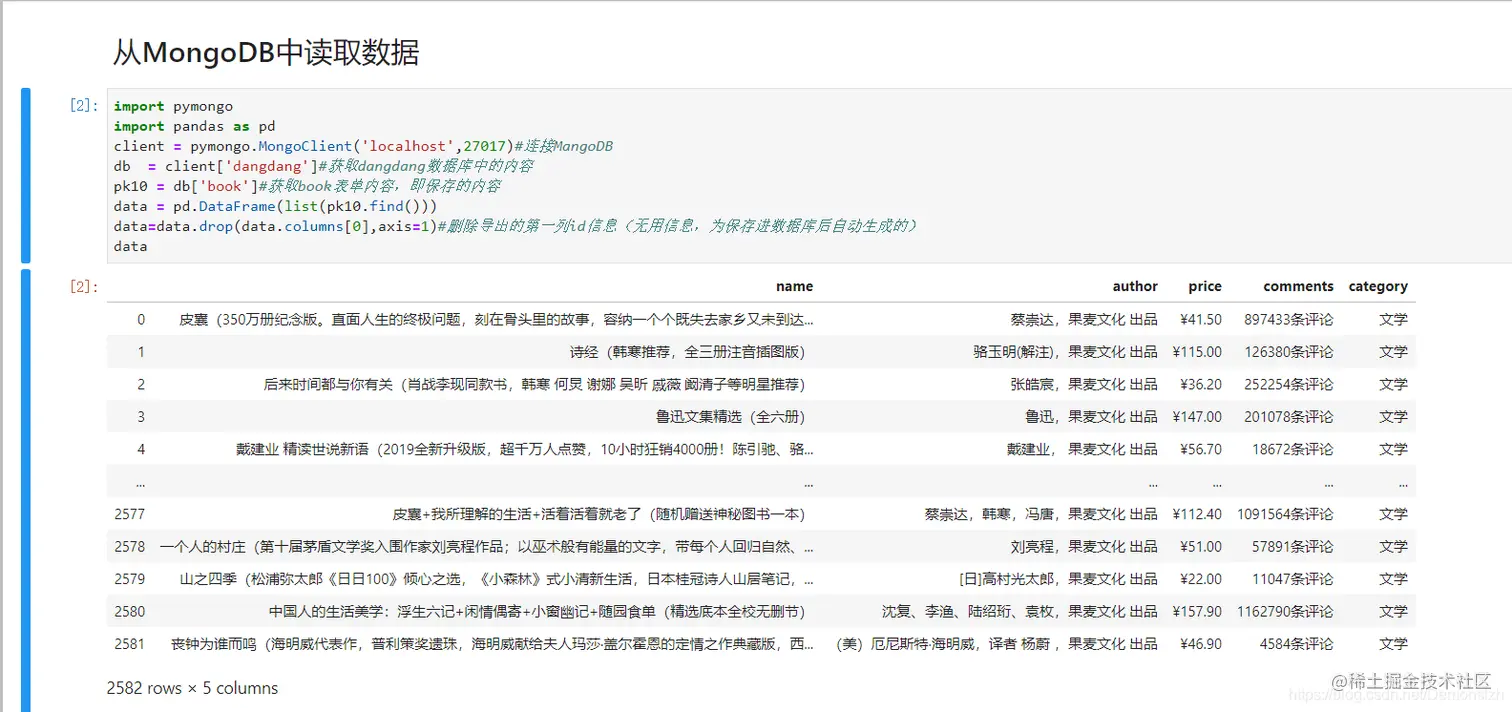Click row index 2577 in the table
The width and height of the screenshot is (1512, 712).
(130, 514)
